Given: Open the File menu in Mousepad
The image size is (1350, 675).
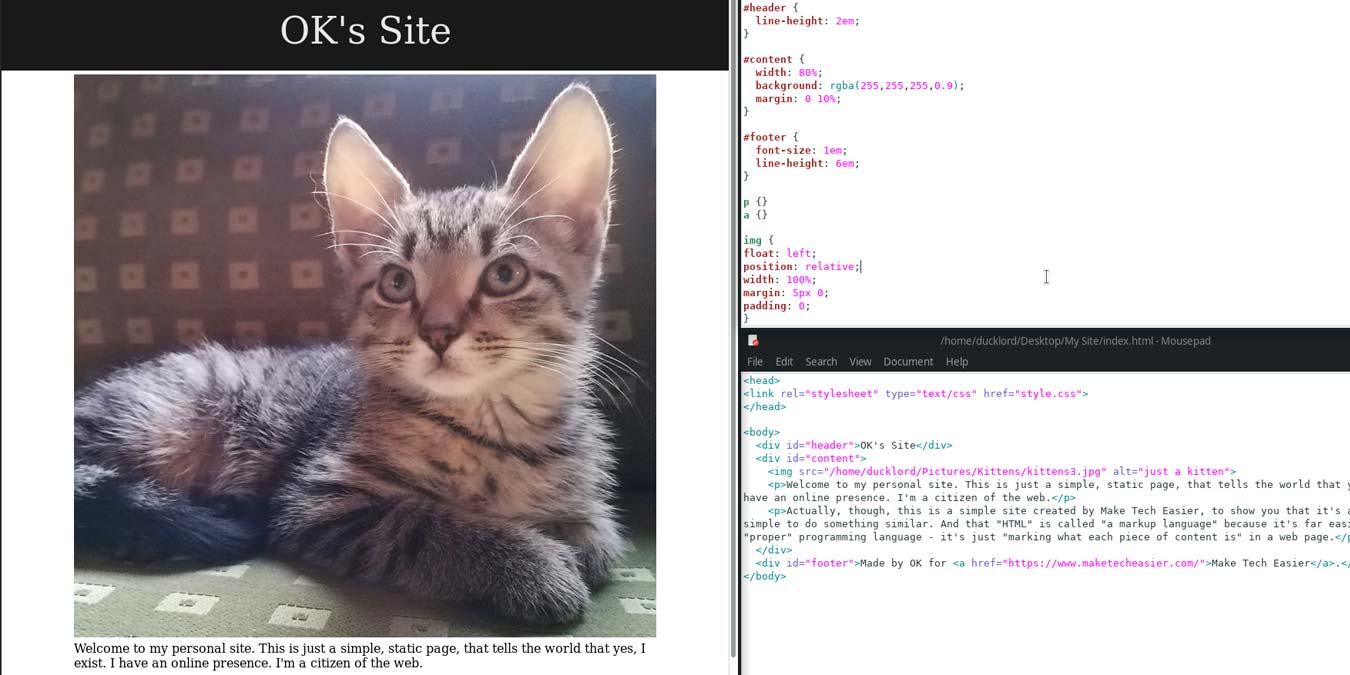Looking at the screenshot, I should (x=755, y=361).
